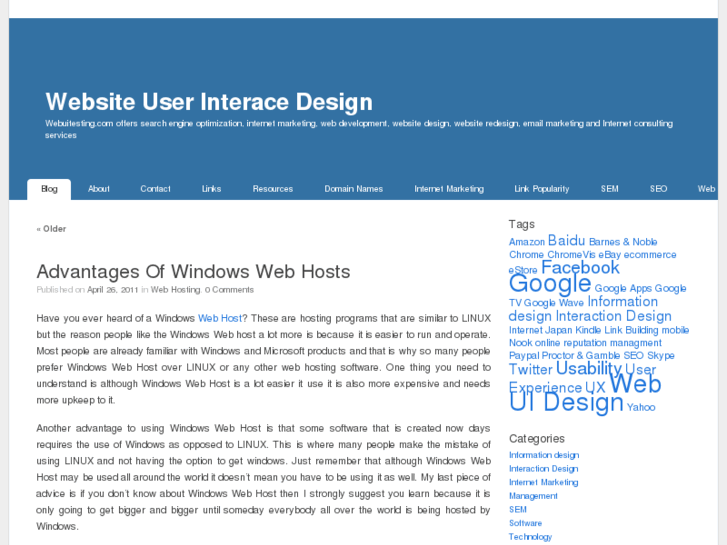Image resolution: width=727 pixels, height=545 pixels.
Task: Open the Paypal tag
Action: (524, 356)
